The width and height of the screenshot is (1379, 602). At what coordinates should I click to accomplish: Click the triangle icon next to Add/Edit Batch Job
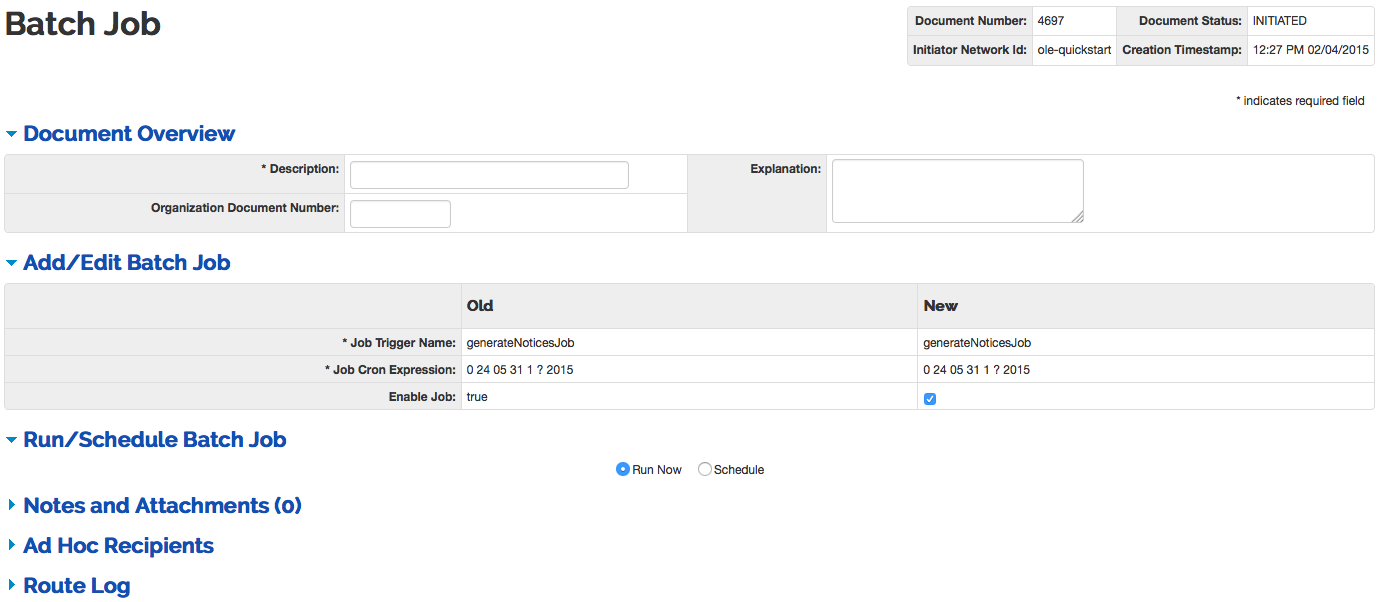point(12,263)
